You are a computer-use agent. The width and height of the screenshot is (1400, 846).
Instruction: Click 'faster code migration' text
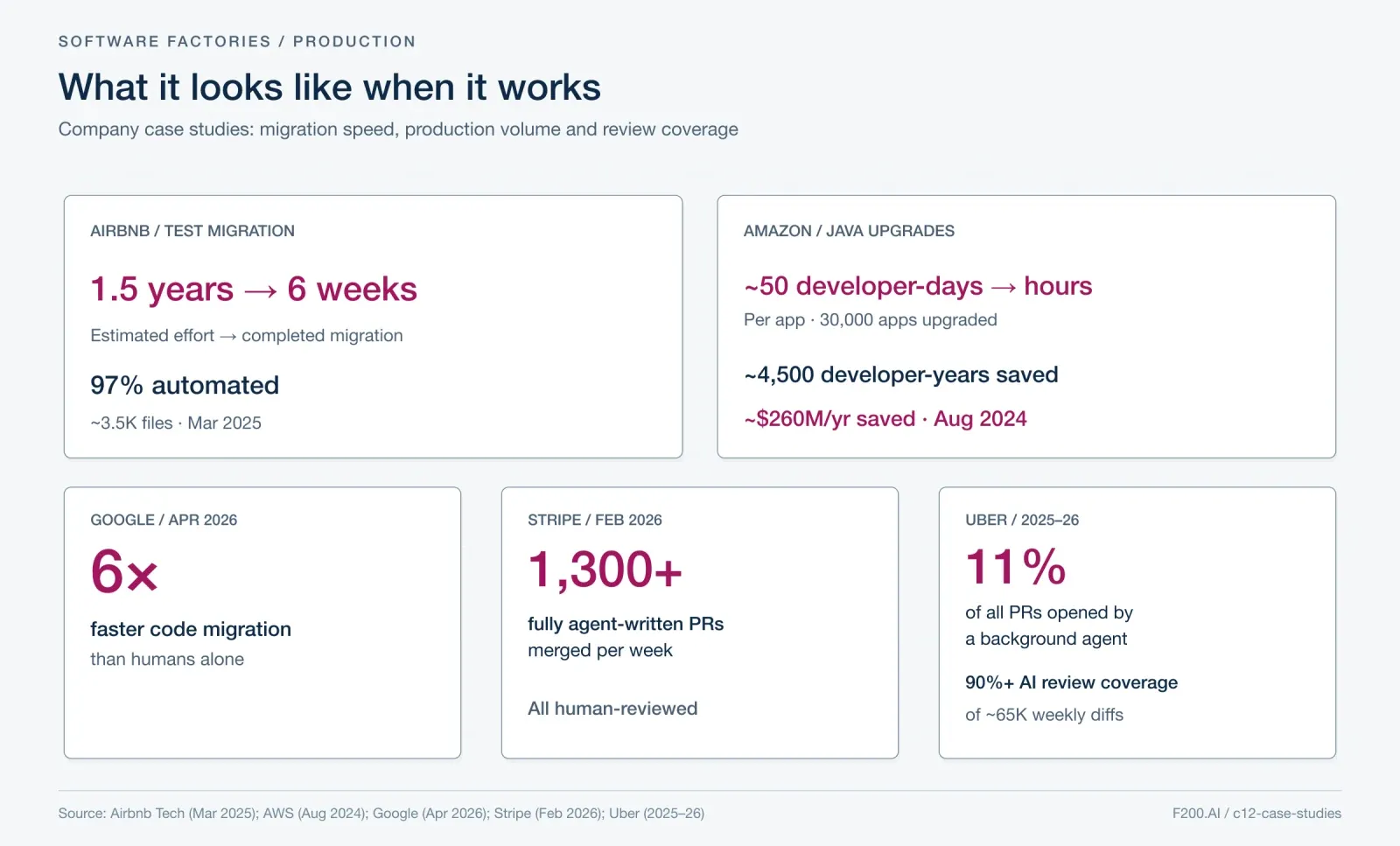click(191, 630)
